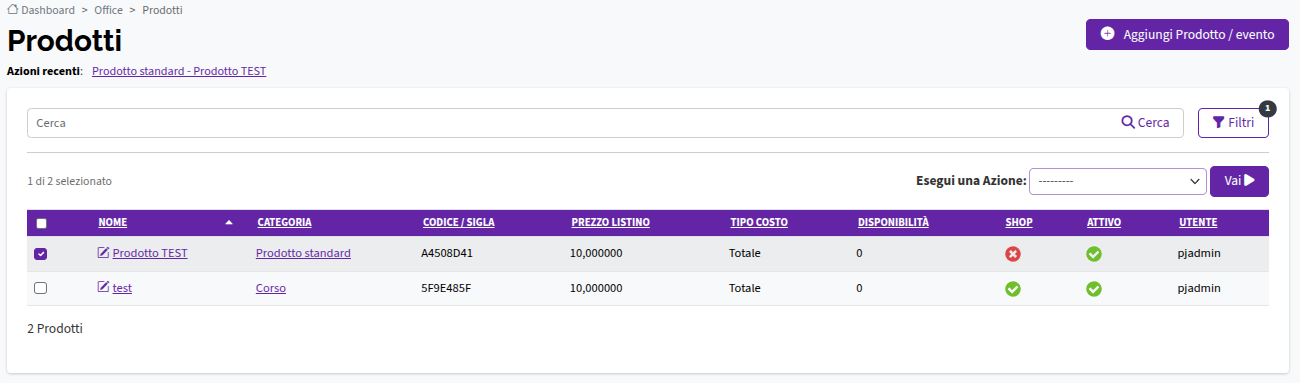The image size is (1300, 383).
Task: Click the green Attivo checkmark of Prodotto TEST
Action: point(1094,254)
